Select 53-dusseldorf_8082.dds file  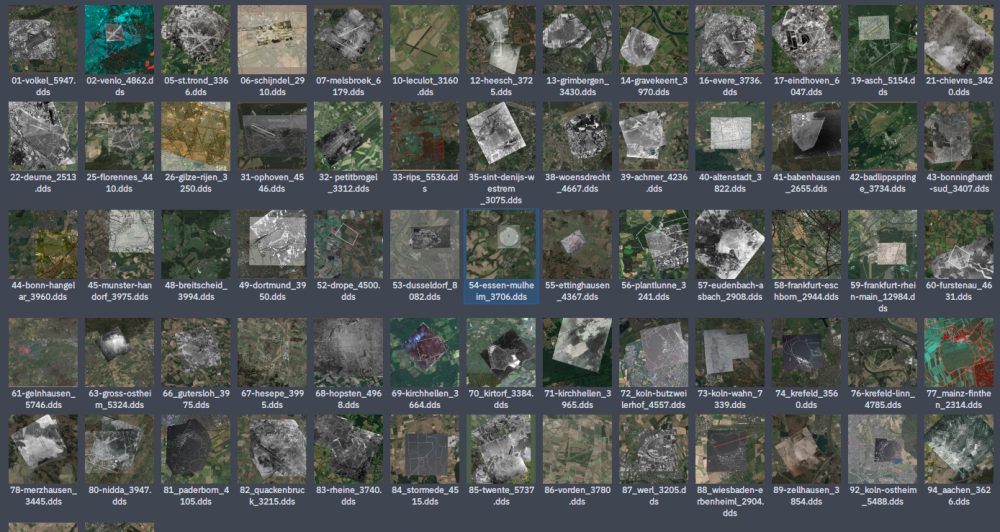coord(425,244)
